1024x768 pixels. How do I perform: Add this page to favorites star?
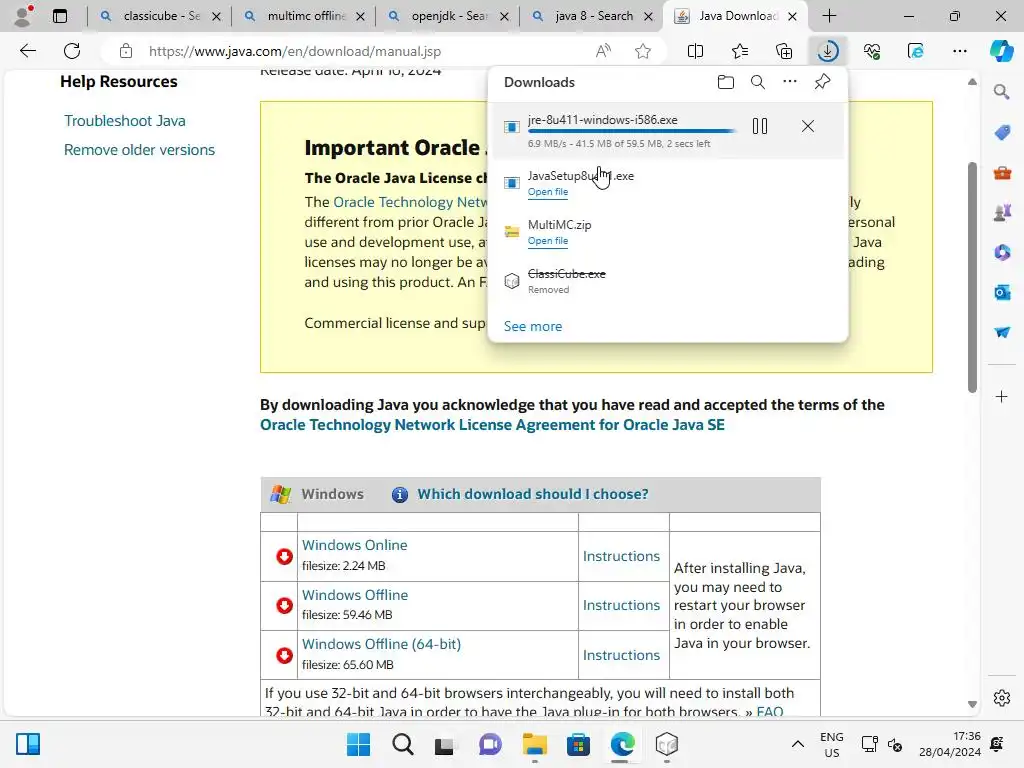(643, 51)
